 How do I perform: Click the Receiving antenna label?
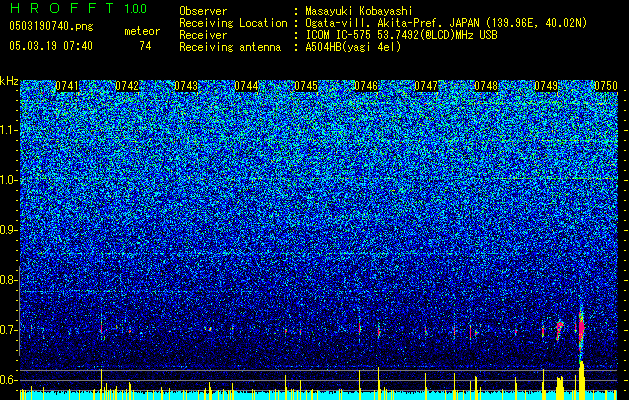coord(230,47)
